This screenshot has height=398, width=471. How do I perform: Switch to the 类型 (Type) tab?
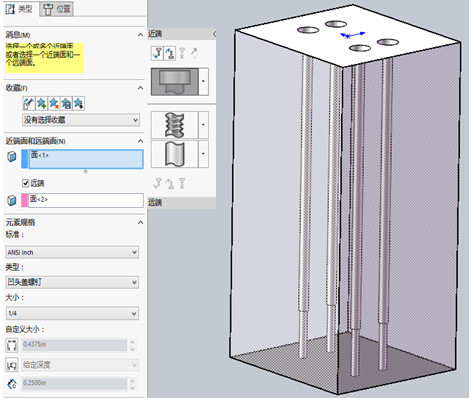point(19,9)
